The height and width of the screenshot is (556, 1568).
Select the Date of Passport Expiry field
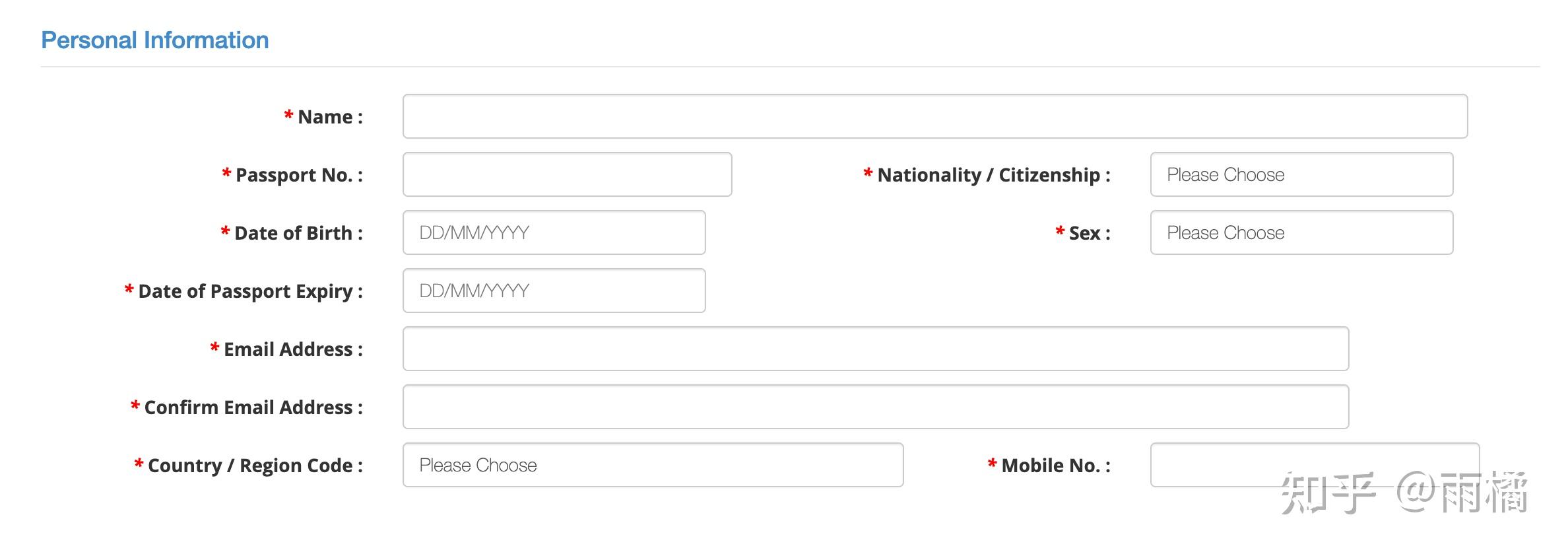pos(554,291)
